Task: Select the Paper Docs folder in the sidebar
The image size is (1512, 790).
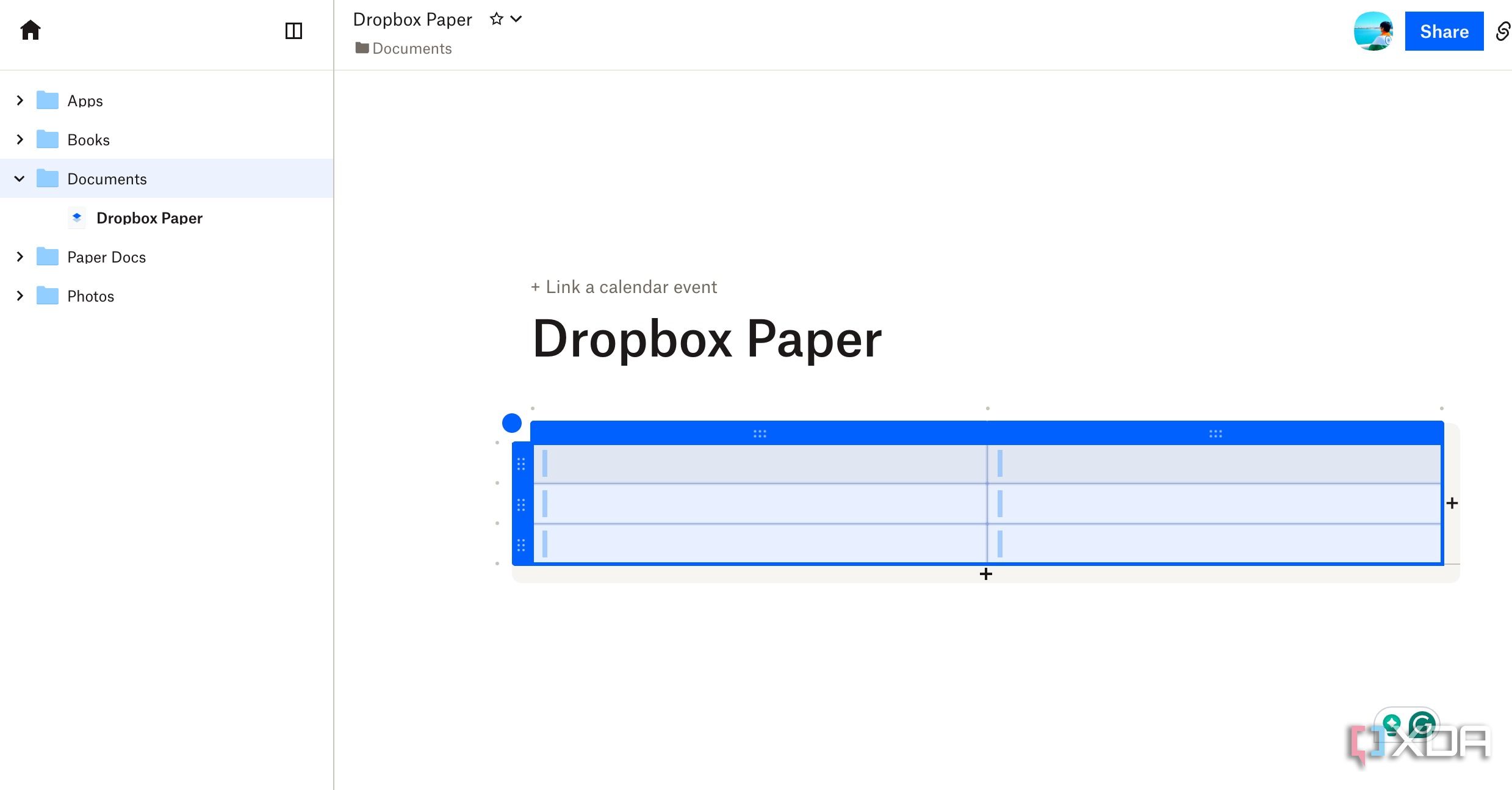Action: [x=167, y=256]
